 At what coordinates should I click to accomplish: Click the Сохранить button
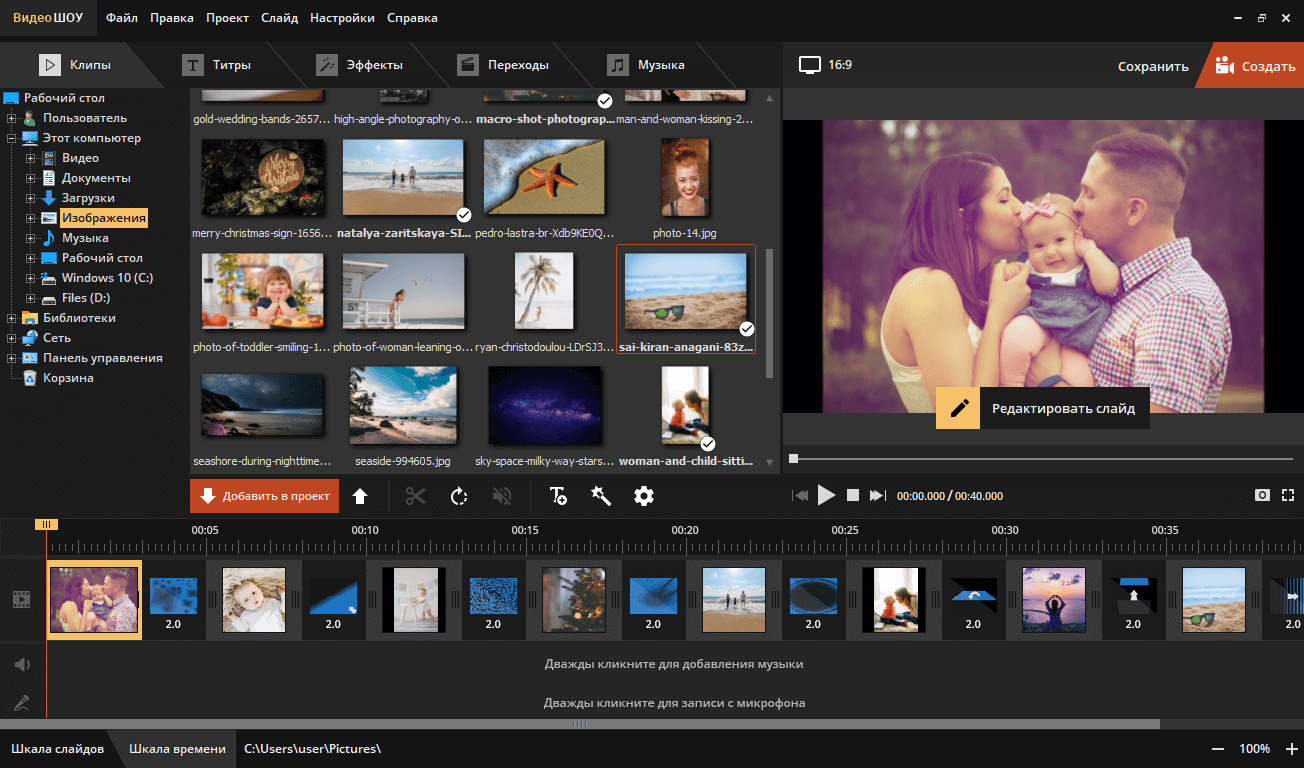click(1153, 66)
